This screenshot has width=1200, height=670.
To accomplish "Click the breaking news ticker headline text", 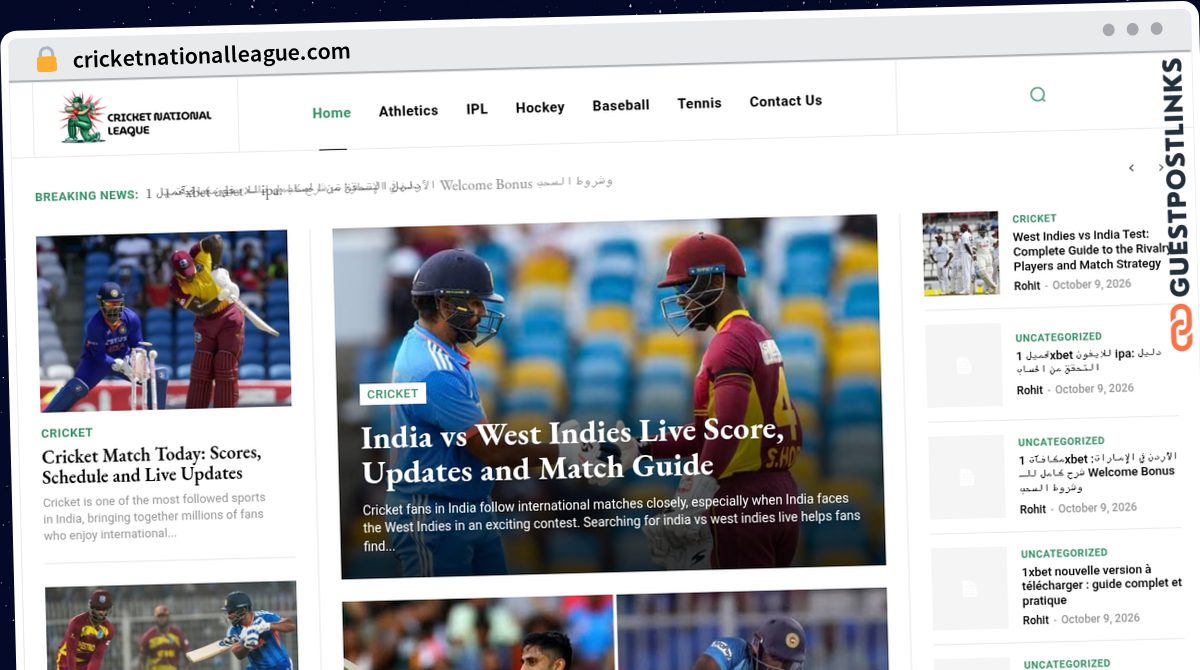I will click(x=380, y=188).
